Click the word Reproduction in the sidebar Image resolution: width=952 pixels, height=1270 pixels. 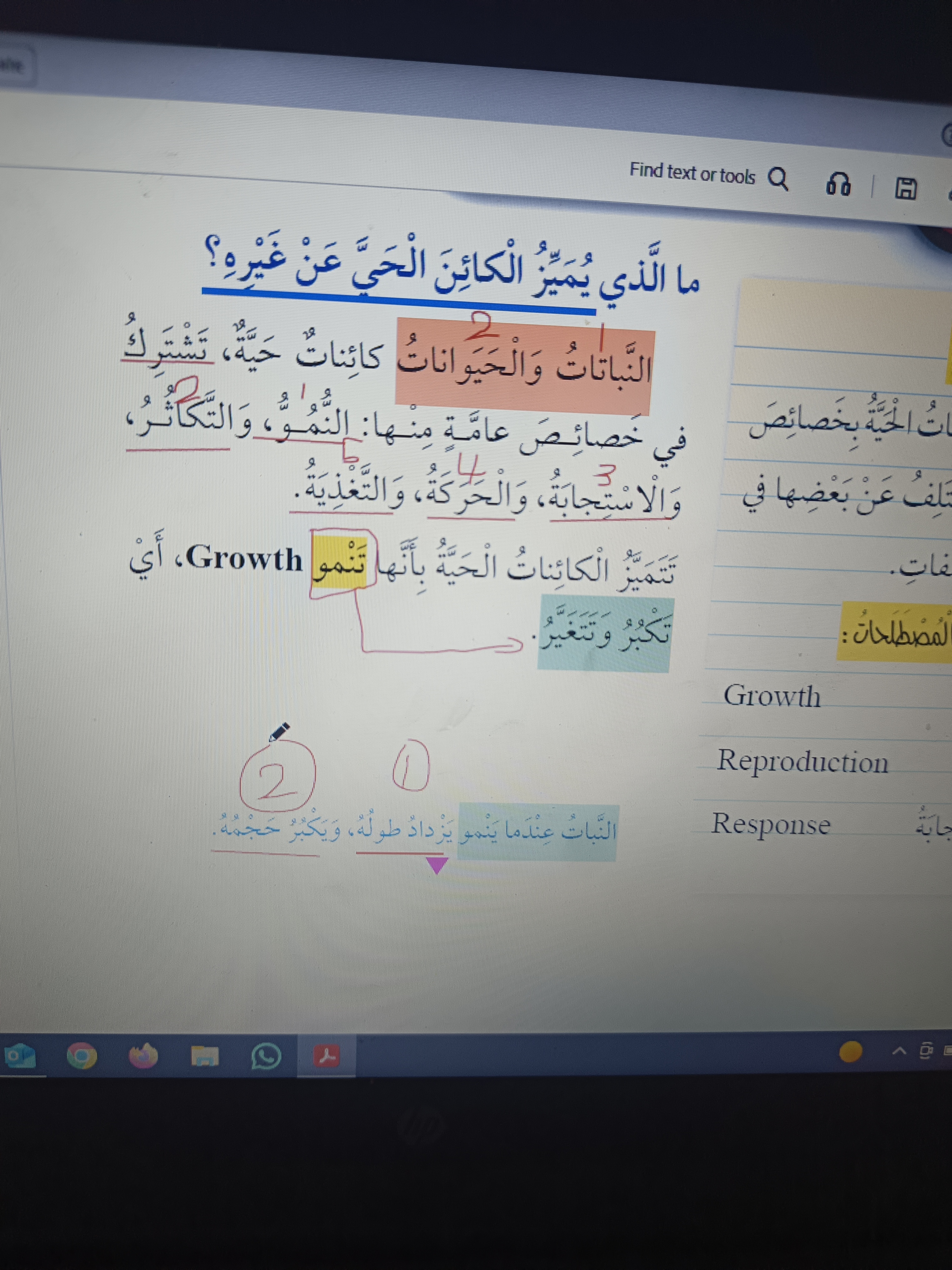point(802,761)
